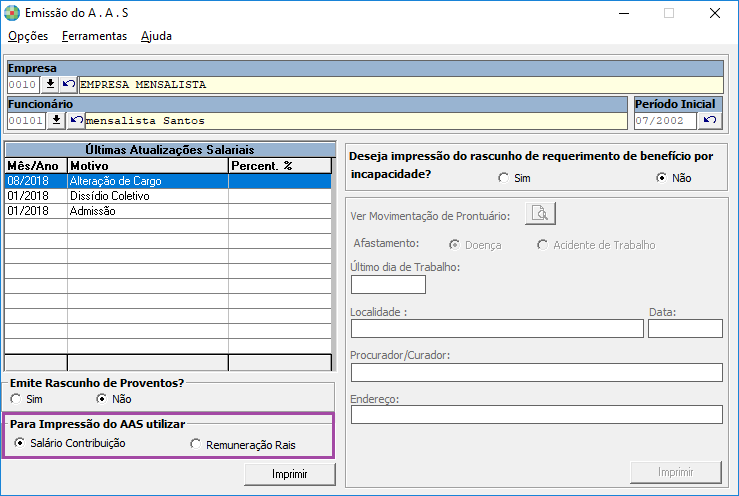The image size is (739, 496).
Task: Click the Período Inicial undo arrow icon
Action: coord(710,120)
